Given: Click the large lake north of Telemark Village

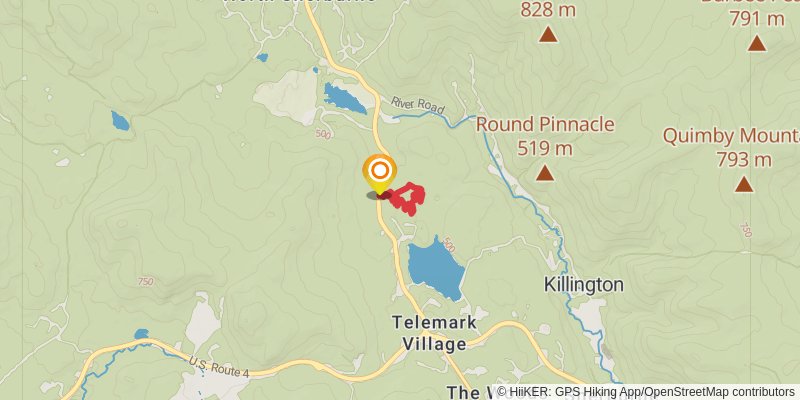Looking at the screenshot, I should (x=436, y=269).
